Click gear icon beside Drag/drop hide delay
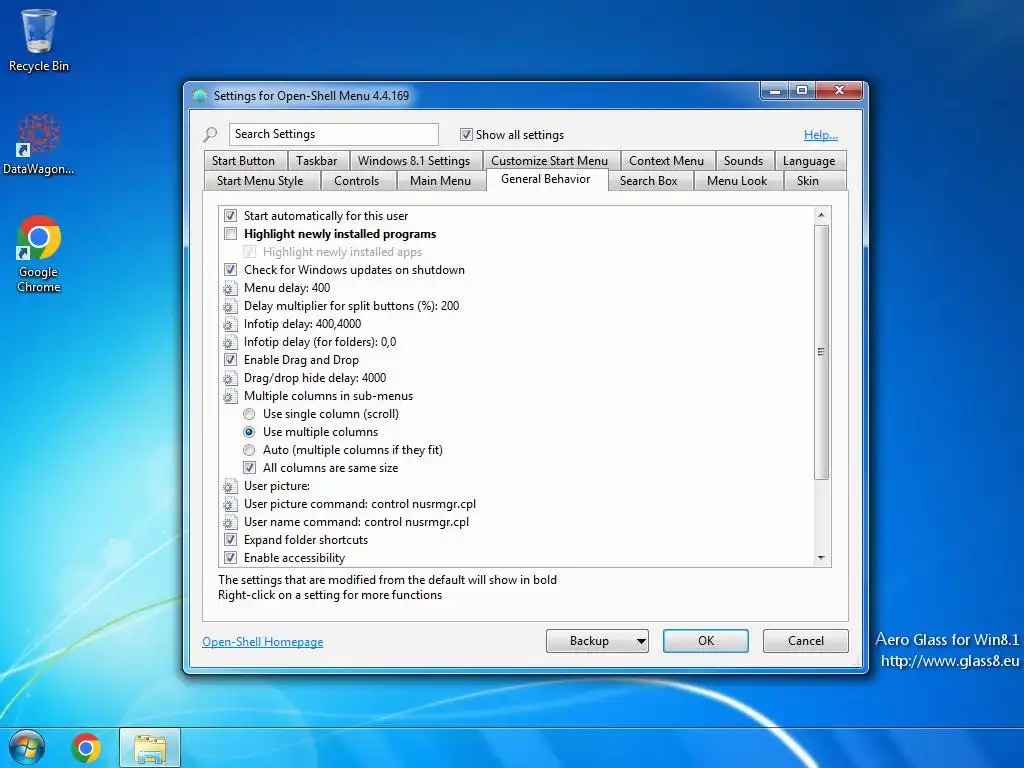The image size is (1024, 768). click(230, 378)
